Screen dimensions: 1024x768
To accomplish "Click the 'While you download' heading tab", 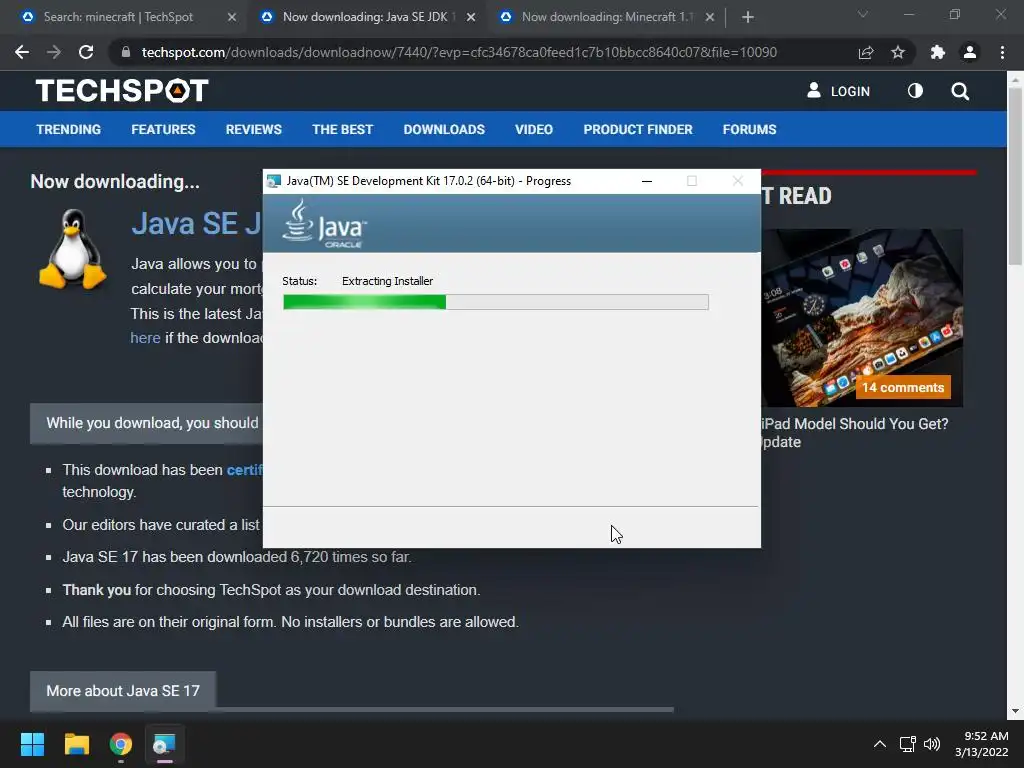I will pyautogui.click(x=147, y=423).
